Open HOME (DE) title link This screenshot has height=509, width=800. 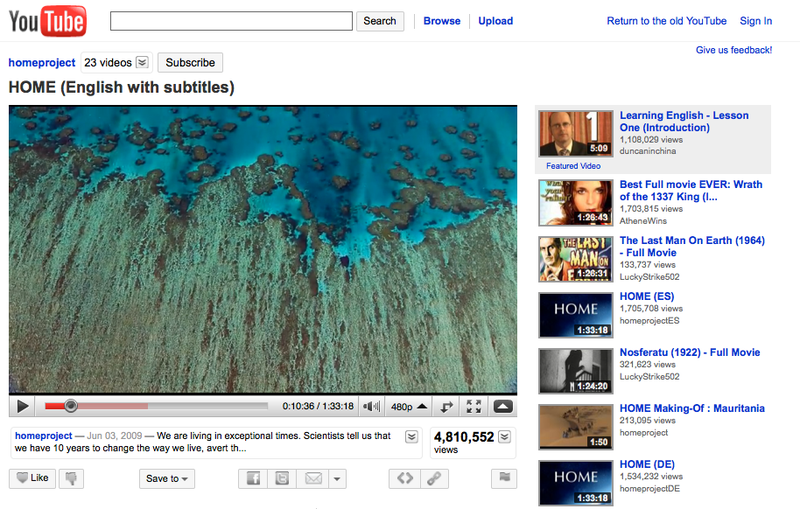click(x=647, y=464)
